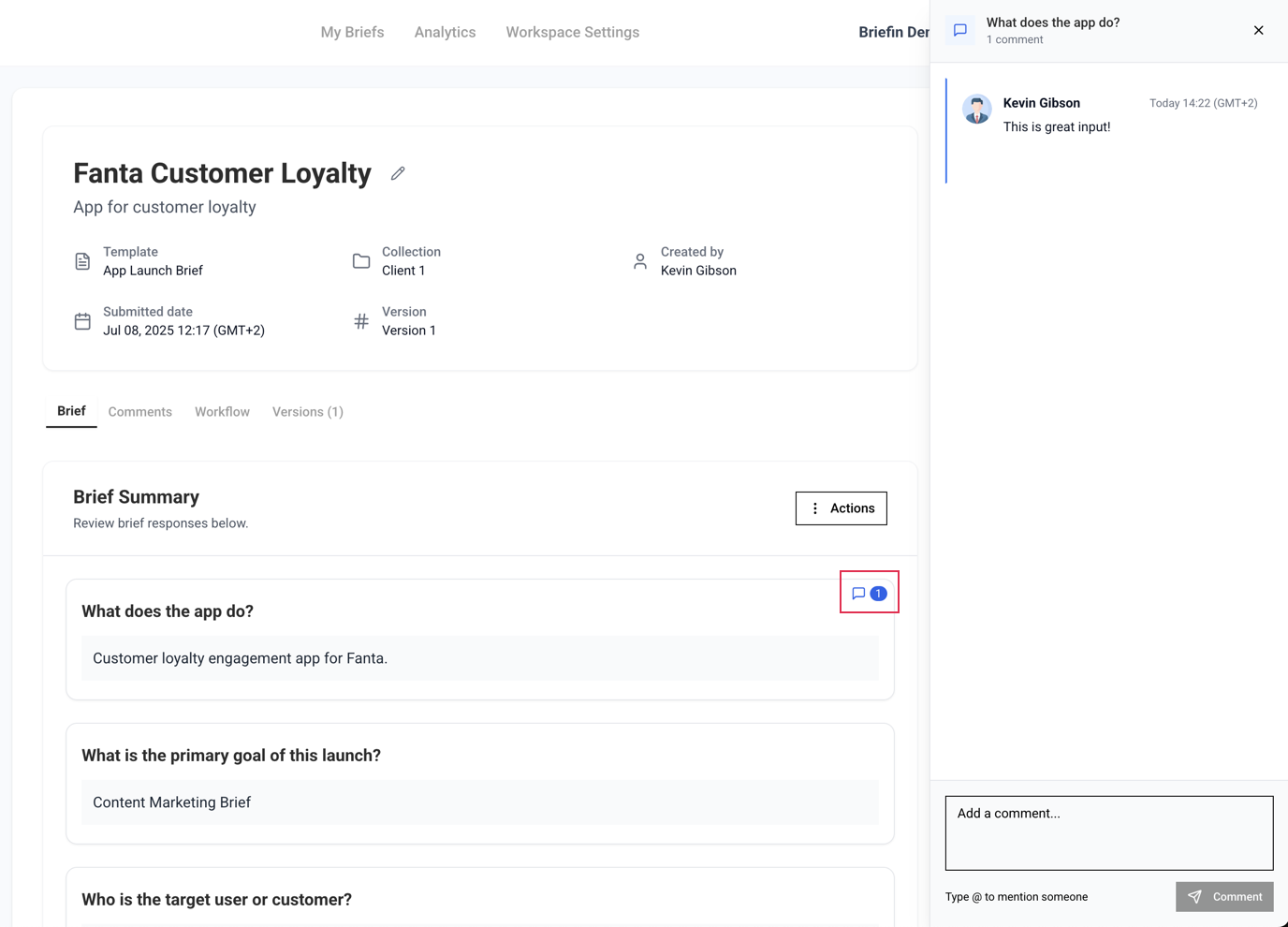Image resolution: width=1288 pixels, height=927 pixels.
Task: Click the Created by person icon
Action: (640, 261)
